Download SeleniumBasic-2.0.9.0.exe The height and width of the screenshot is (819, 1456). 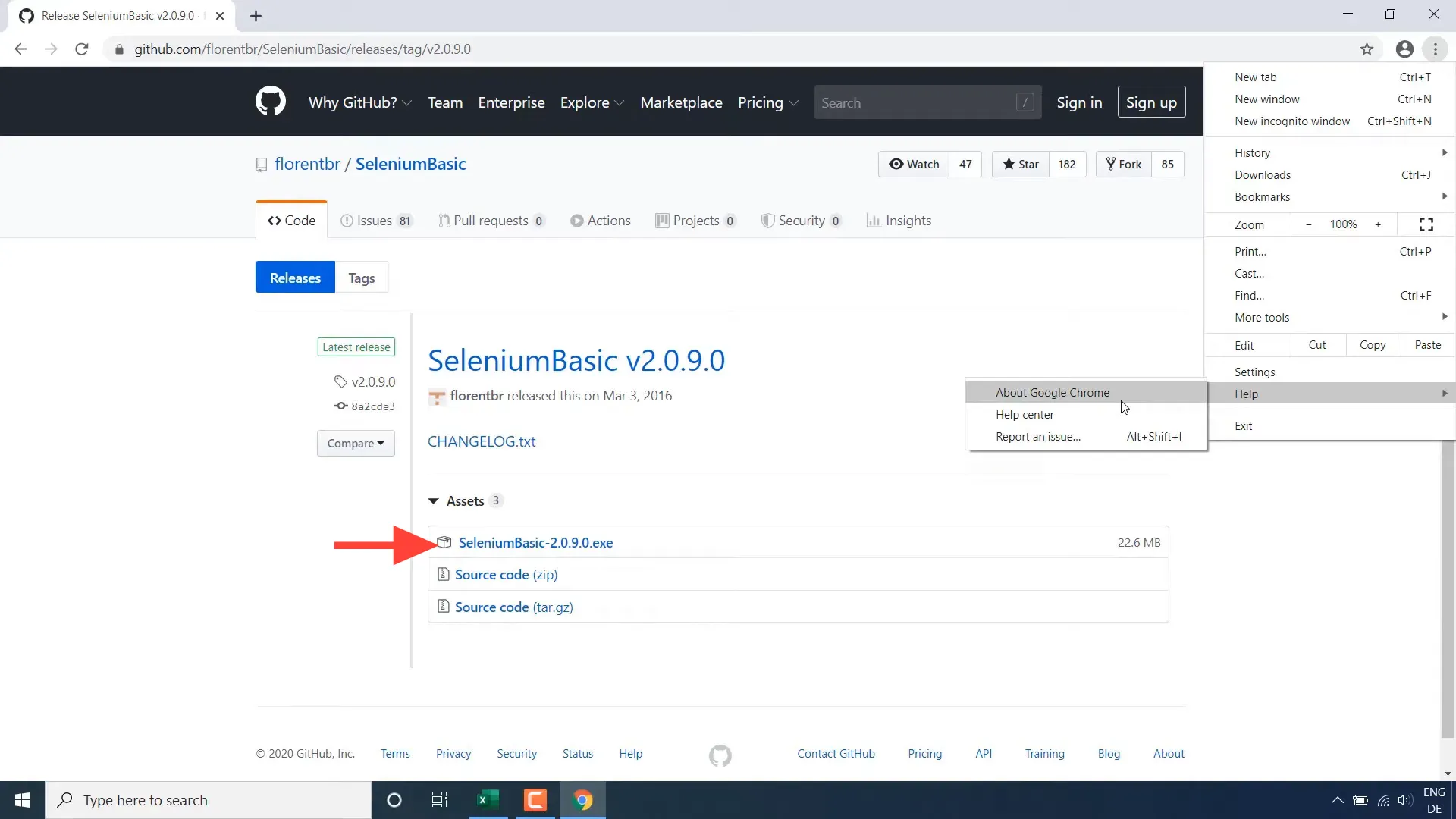click(536, 542)
